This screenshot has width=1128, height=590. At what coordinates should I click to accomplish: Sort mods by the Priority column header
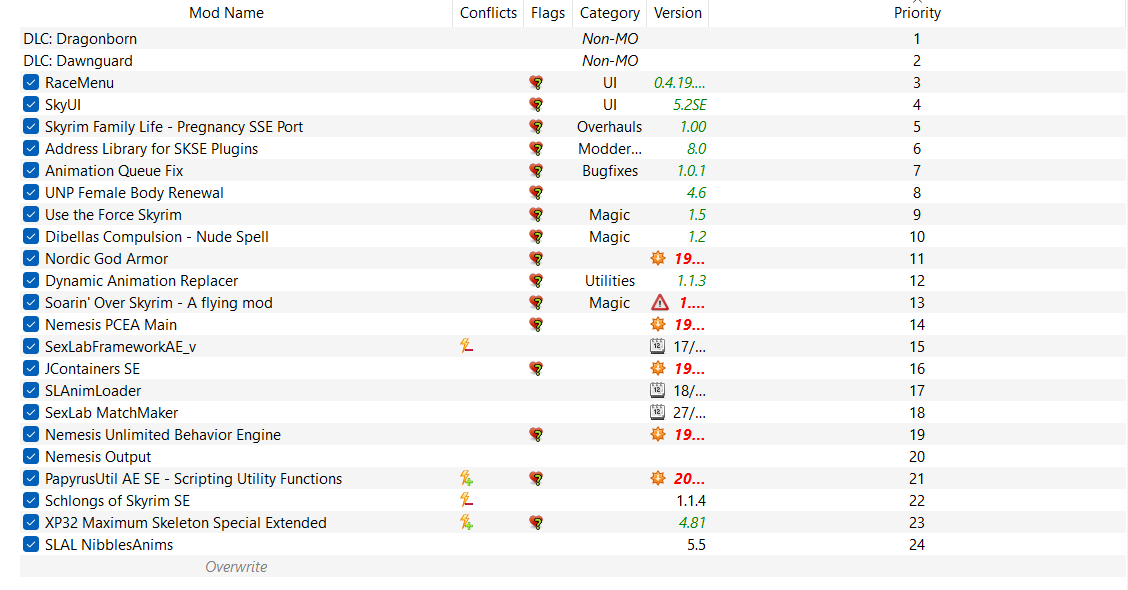point(916,13)
